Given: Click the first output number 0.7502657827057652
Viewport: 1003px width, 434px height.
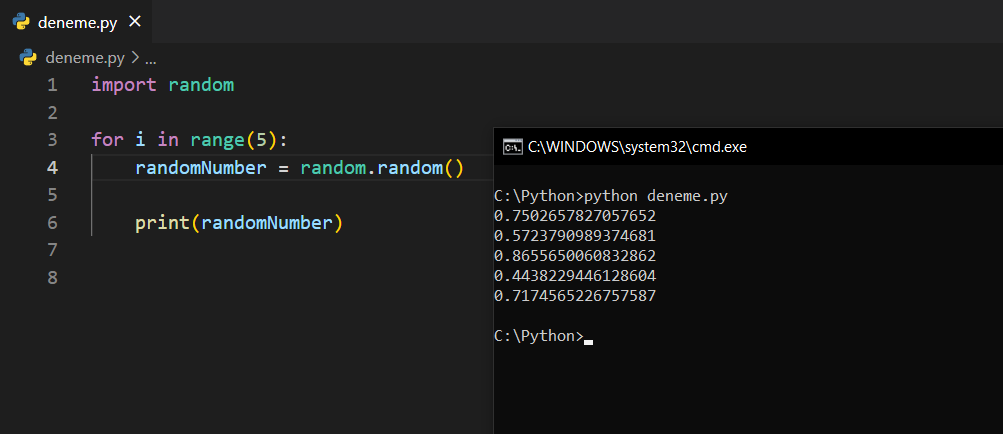Looking at the screenshot, I should click(575, 215).
